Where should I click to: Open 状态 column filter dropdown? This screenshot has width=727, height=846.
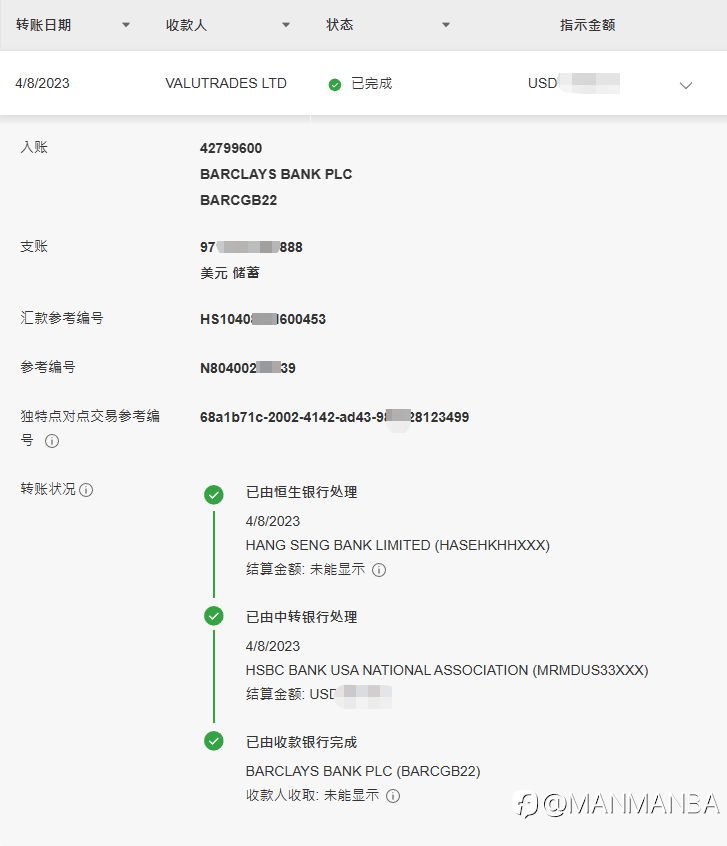[x=446, y=25]
